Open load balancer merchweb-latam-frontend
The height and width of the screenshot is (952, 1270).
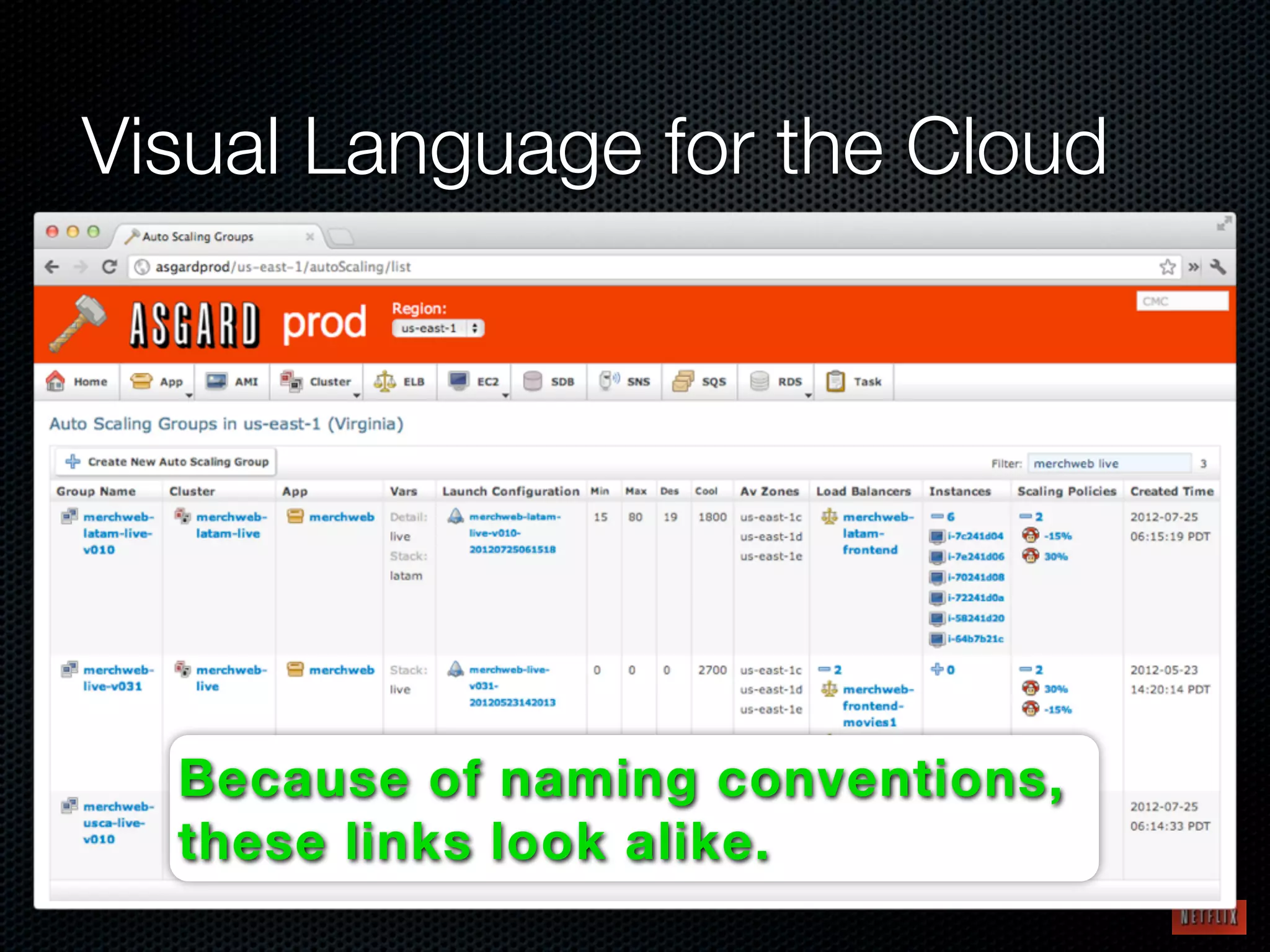tap(877, 533)
